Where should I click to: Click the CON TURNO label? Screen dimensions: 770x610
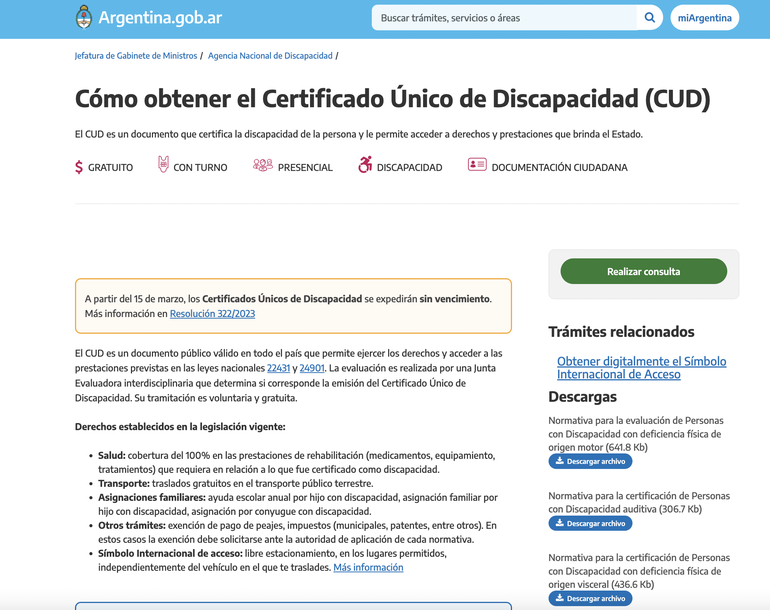[x=200, y=167]
